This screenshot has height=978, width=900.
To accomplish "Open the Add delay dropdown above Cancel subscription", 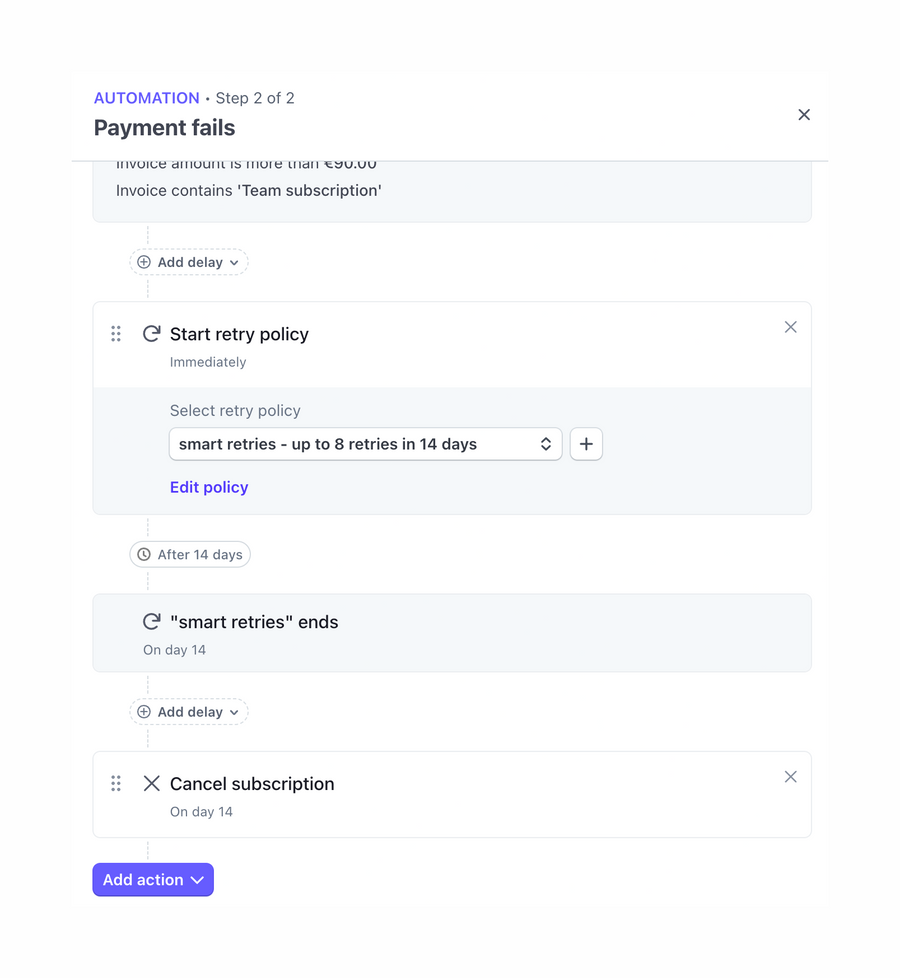I will [189, 711].
